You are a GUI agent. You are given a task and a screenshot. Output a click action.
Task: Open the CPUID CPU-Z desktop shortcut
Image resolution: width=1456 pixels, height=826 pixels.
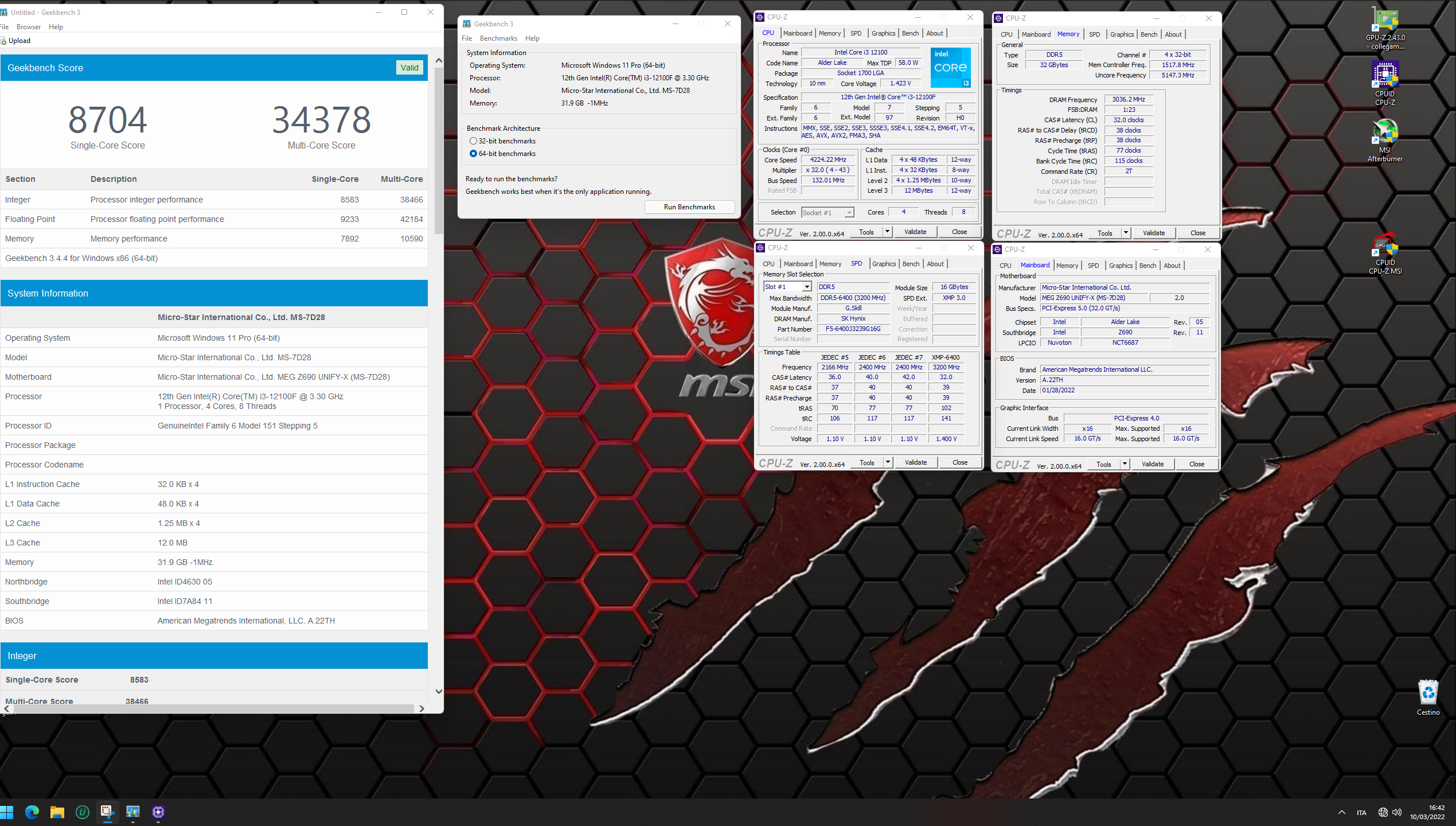1385,84
